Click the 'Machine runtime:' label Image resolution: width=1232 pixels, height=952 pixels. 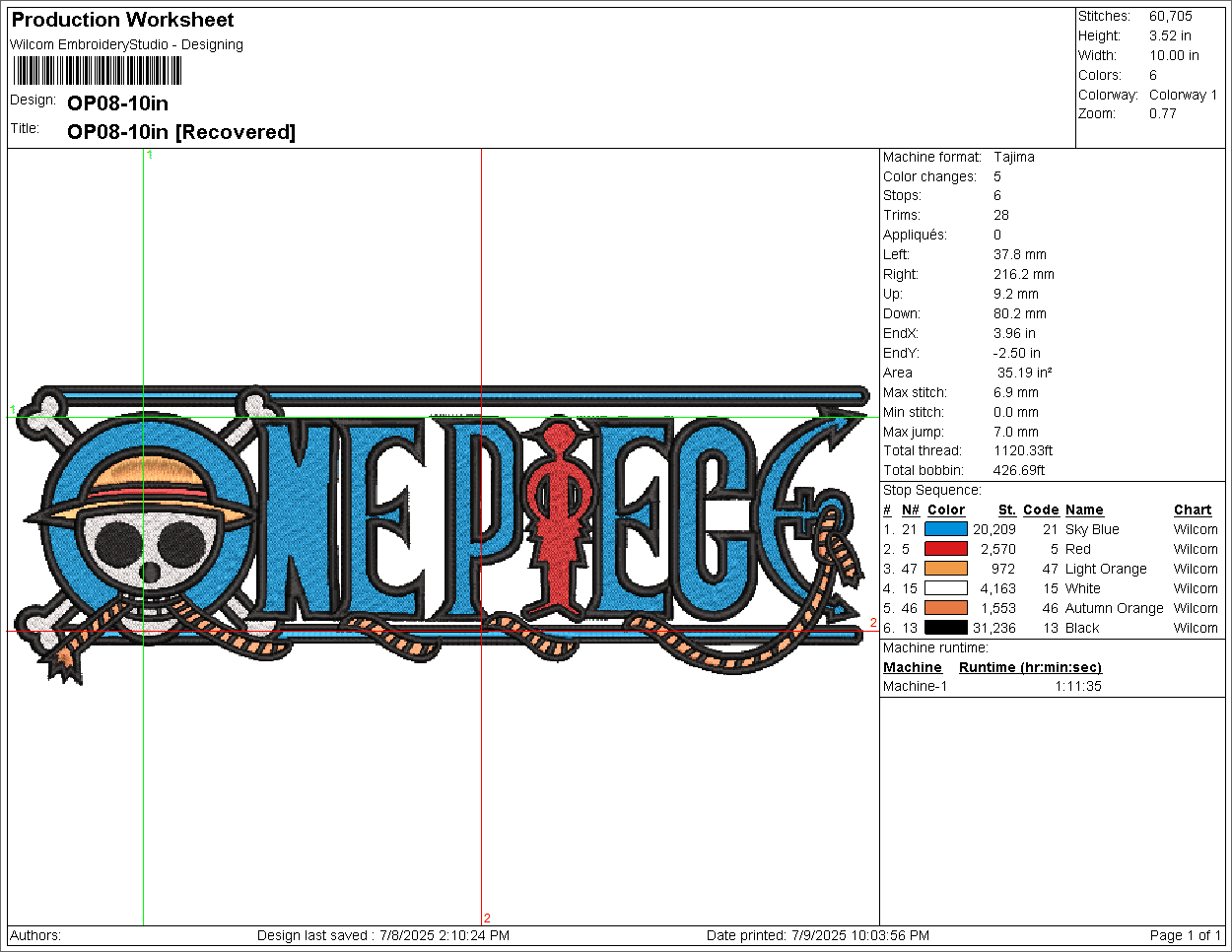[x=935, y=647]
